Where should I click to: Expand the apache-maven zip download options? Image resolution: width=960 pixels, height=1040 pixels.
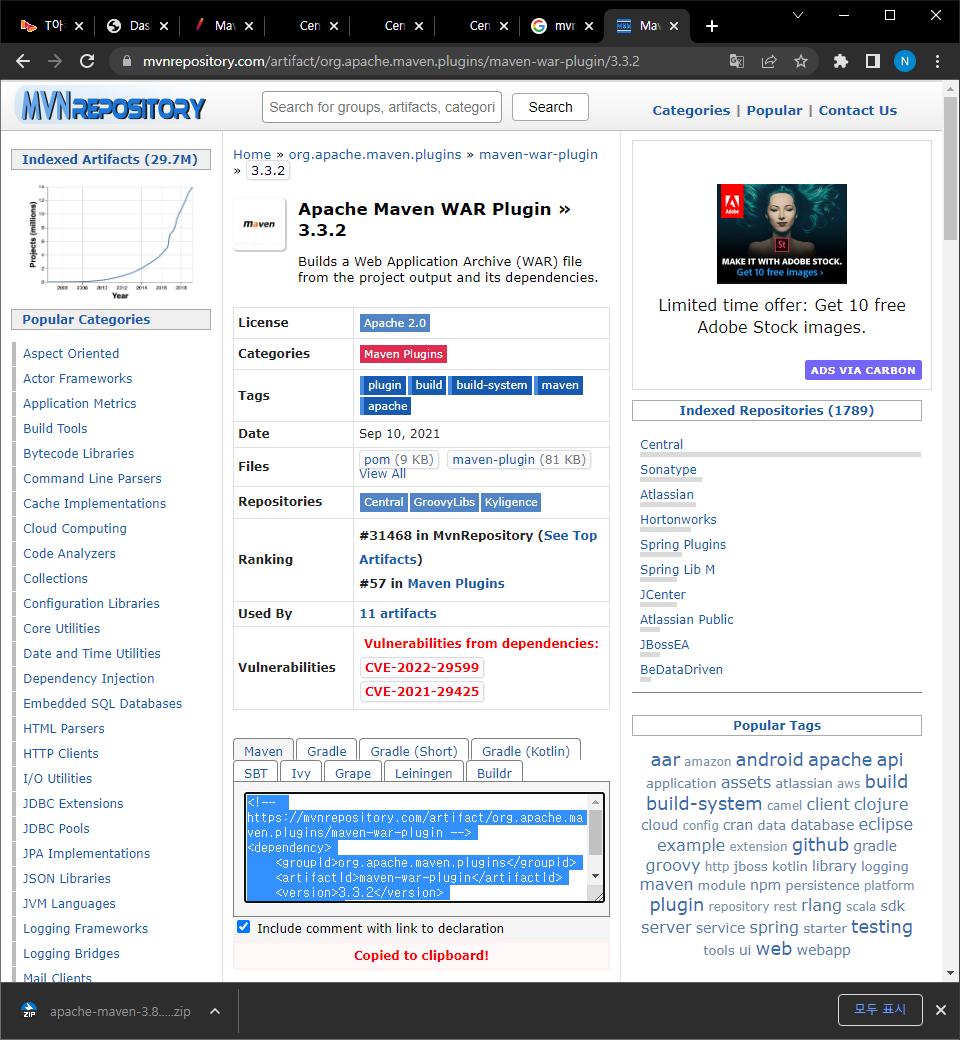coord(215,1011)
